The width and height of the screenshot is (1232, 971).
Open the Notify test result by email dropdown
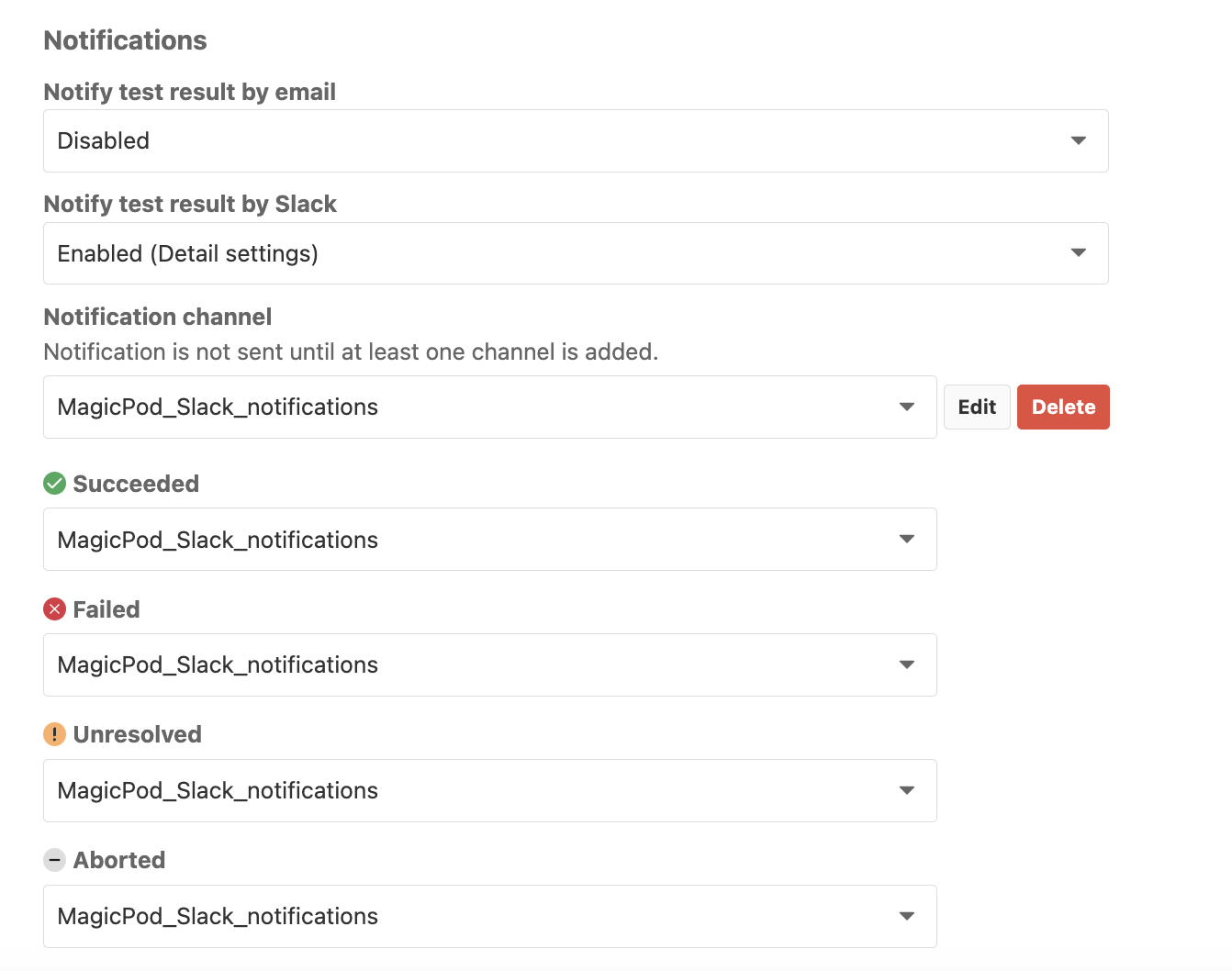pos(576,140)
